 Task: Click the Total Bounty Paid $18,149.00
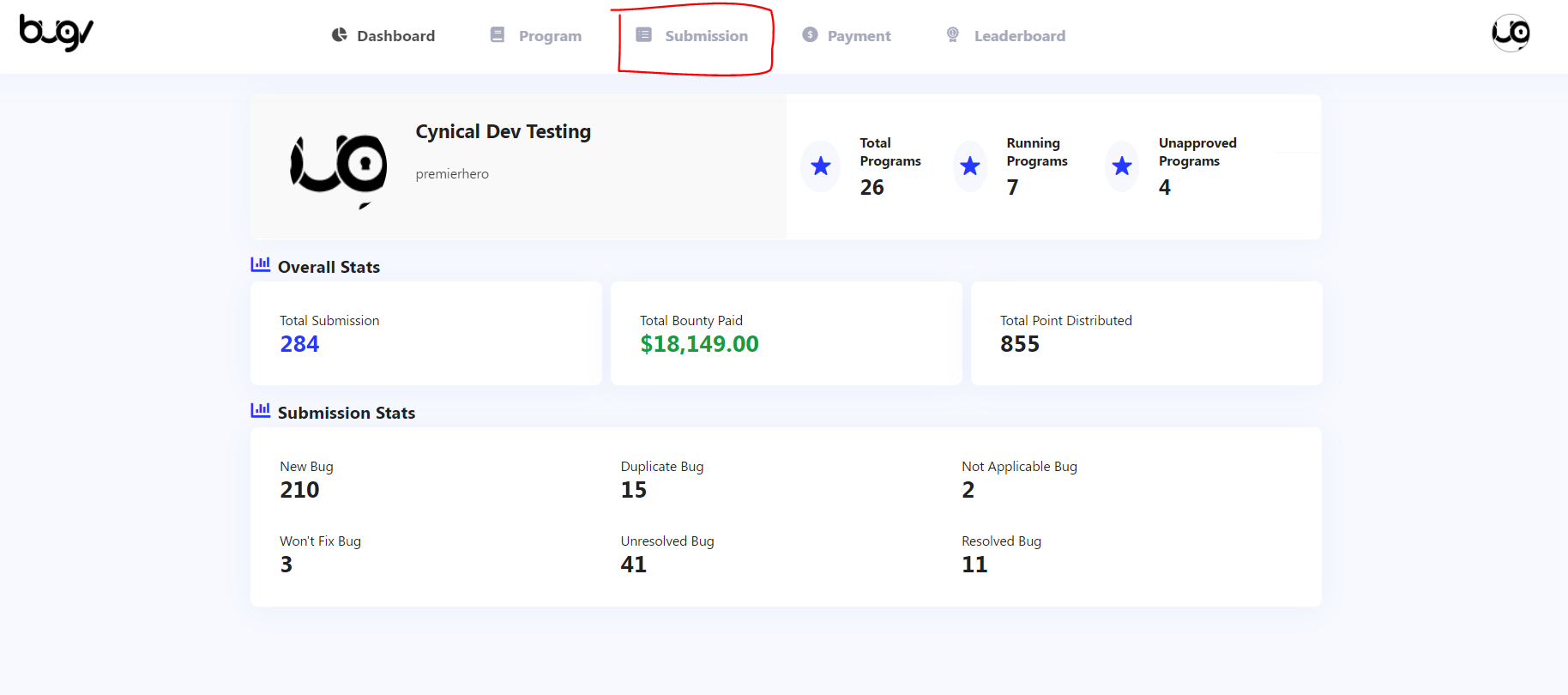[699, 344]
